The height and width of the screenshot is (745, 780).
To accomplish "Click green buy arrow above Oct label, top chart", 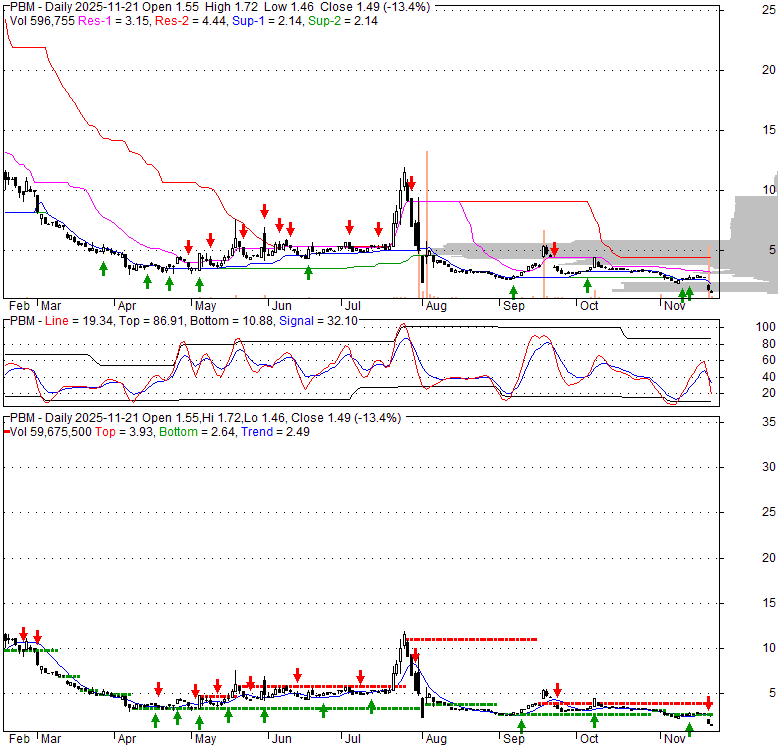I will click(x=587, y=285).
